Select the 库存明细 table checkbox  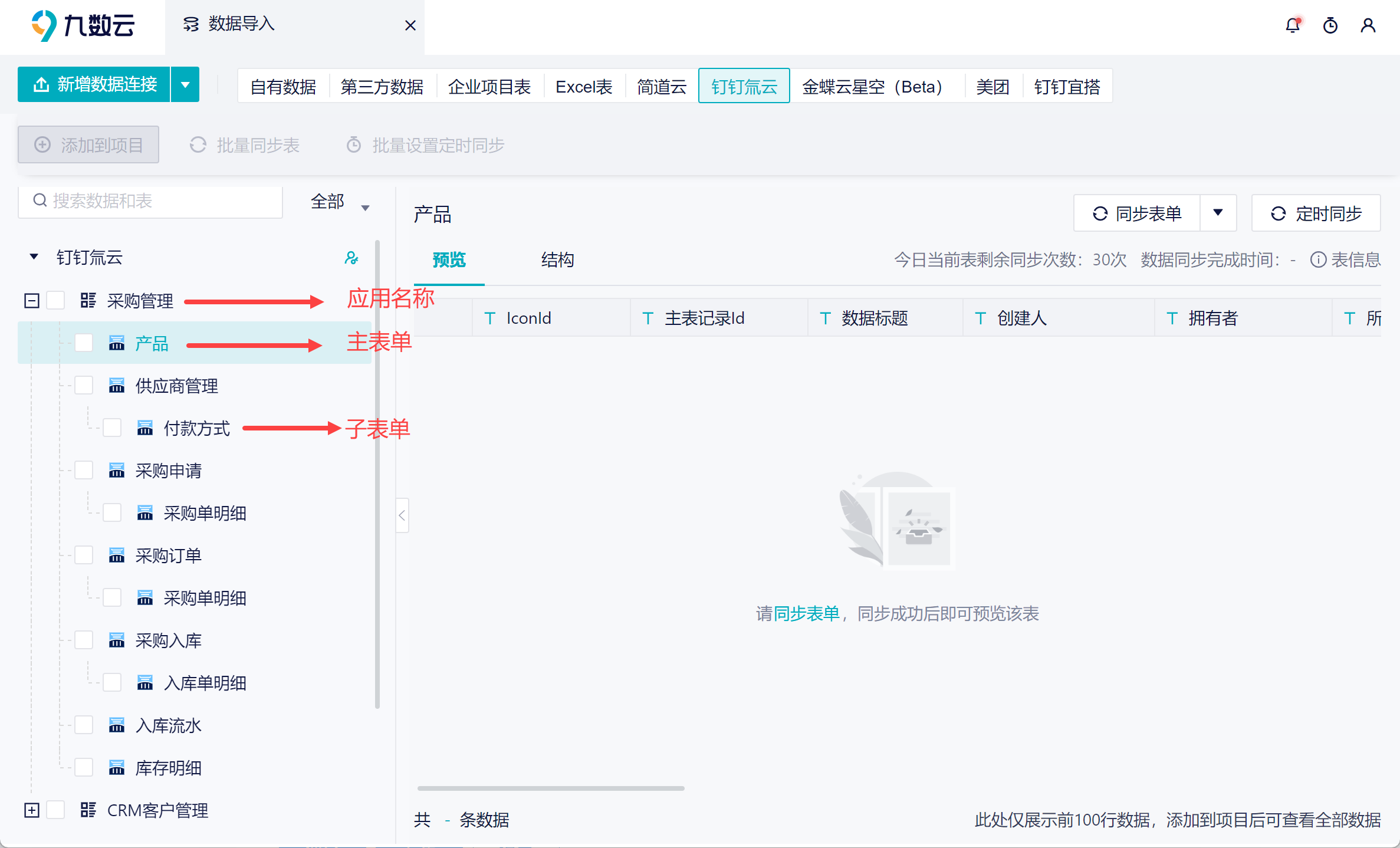pyautogui.click(x=84, y=768)
